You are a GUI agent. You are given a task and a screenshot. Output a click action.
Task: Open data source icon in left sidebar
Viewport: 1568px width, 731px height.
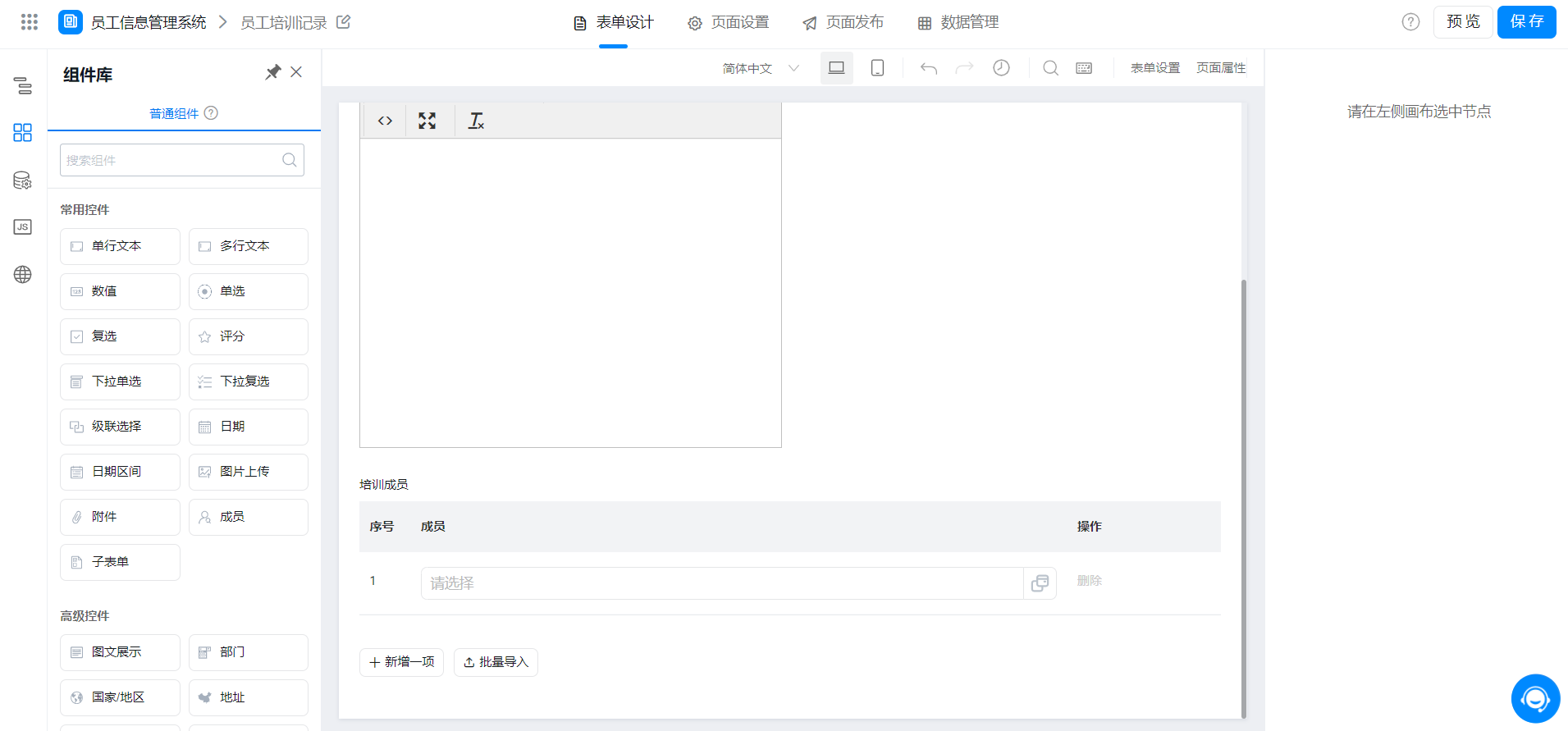tap(23, 180)
